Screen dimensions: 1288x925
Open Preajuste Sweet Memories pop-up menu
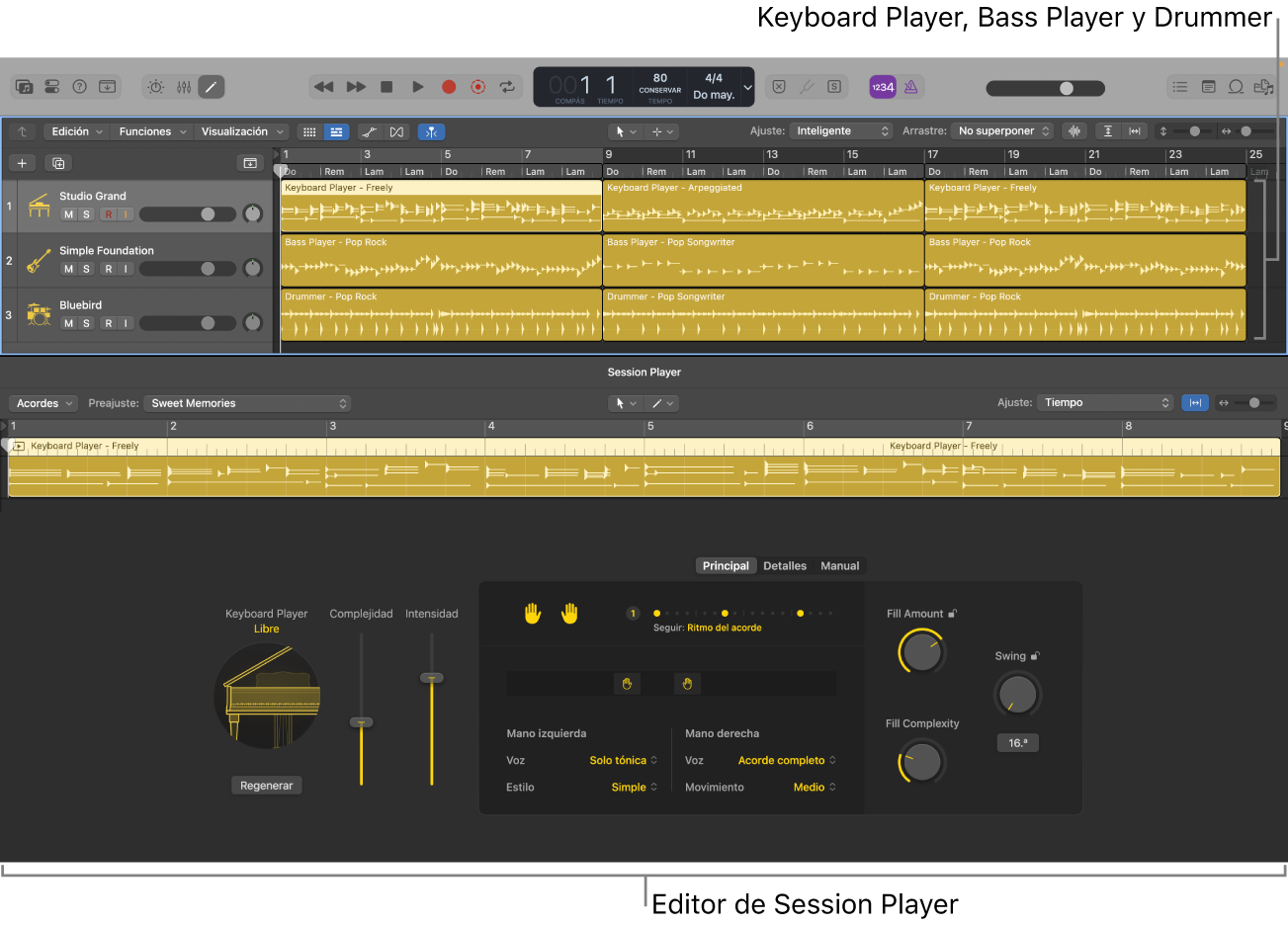[x=247, y=403]
